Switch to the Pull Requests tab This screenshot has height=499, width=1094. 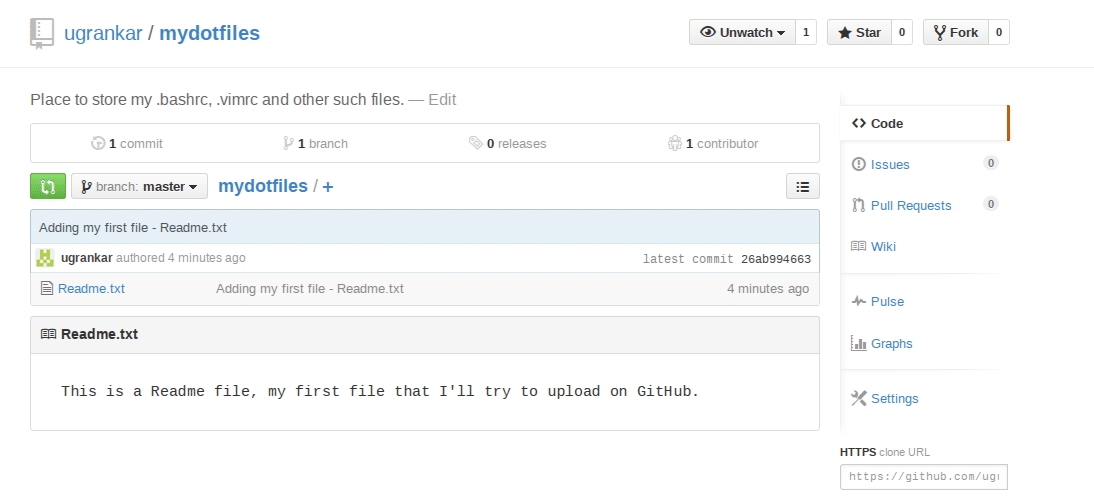[x=910, y=205]
